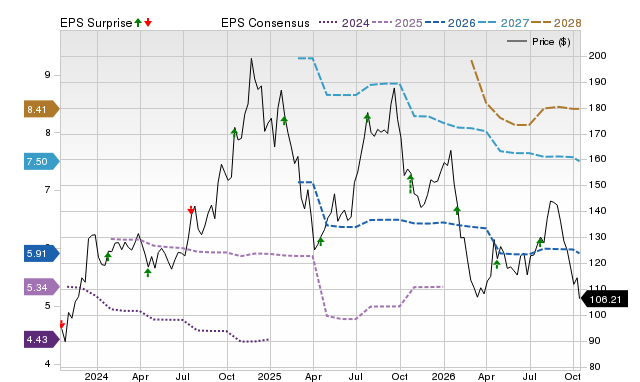640x382 pixels.
Task: Select the green EPS beat arrow after April 2024
Action: (x=148, y=272)
